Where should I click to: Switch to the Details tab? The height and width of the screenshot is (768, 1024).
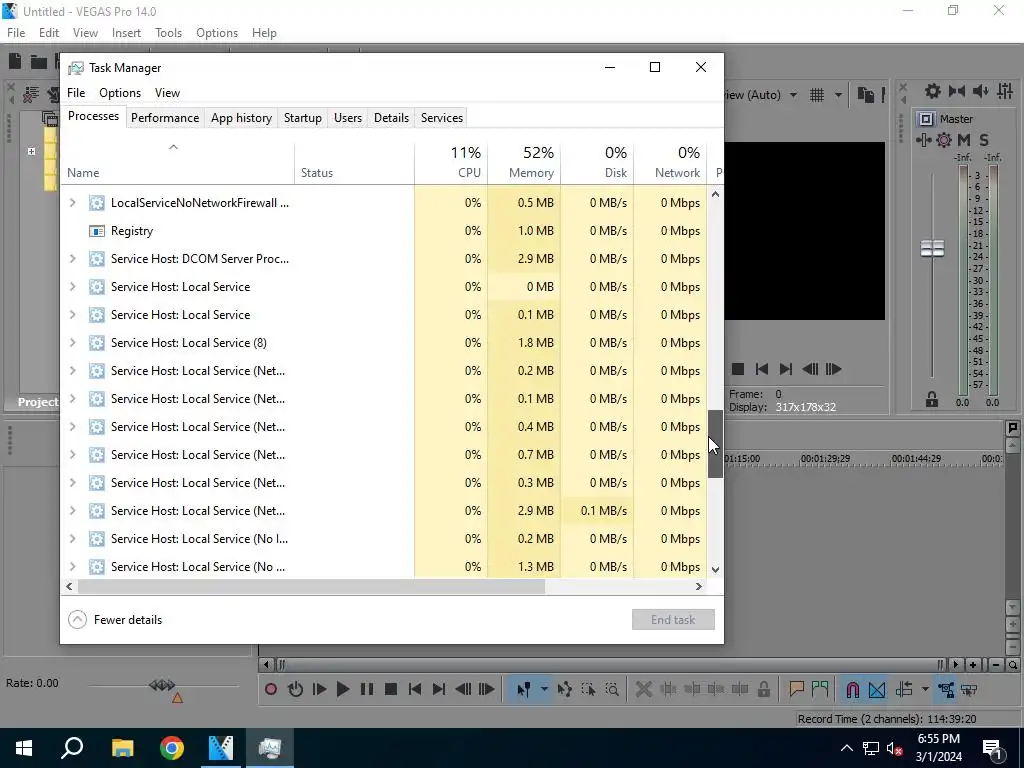click(x=391, y=118)
